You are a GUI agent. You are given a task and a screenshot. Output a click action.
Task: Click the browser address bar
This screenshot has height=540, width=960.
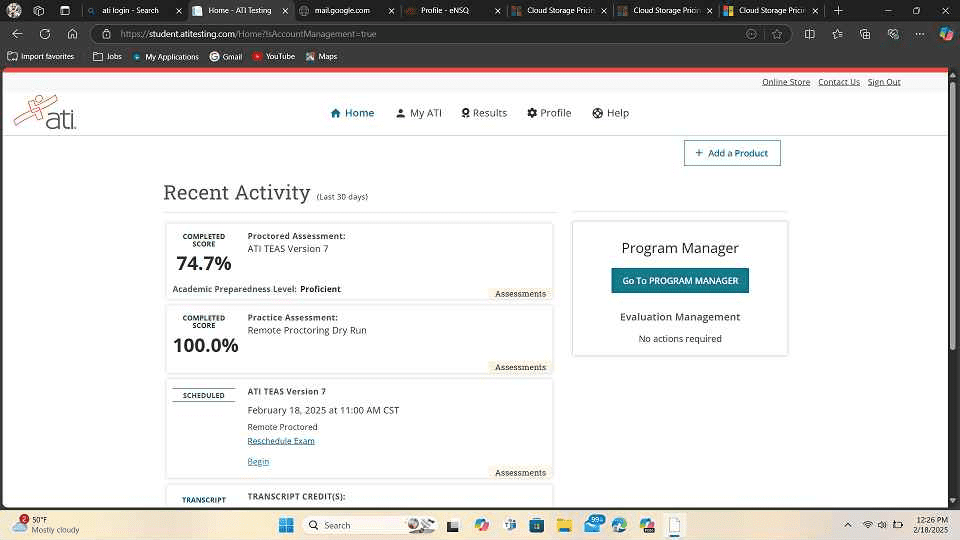420,33
